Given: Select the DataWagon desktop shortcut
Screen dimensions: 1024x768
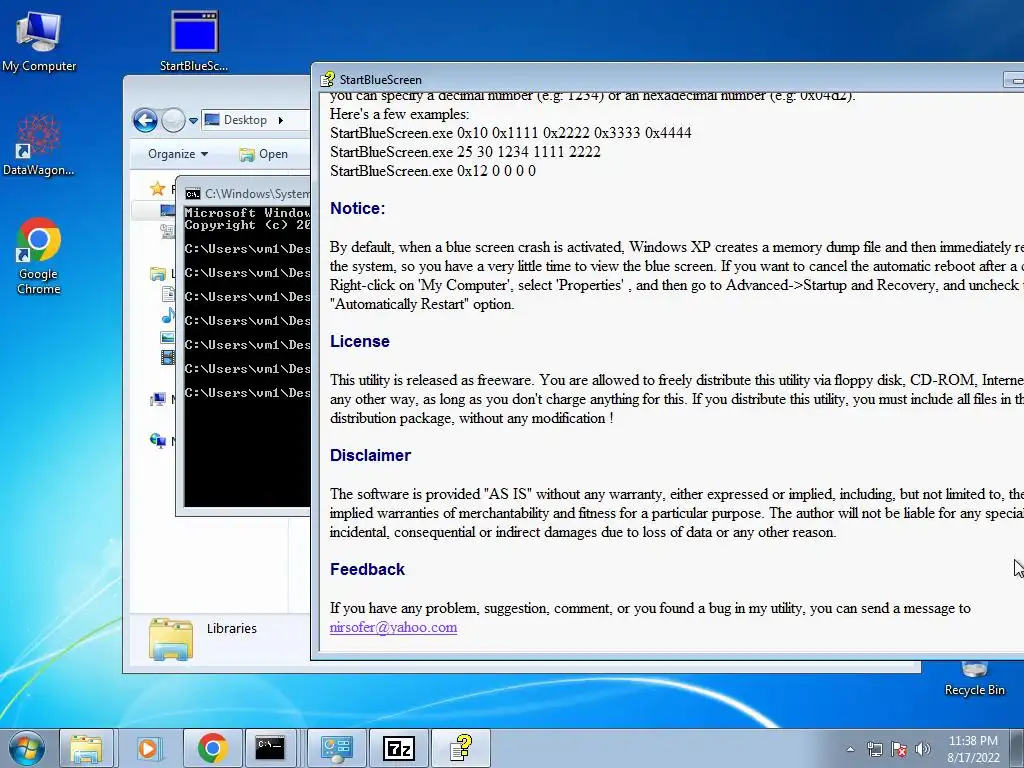Looking at the screenshot, I should [39, 145].
